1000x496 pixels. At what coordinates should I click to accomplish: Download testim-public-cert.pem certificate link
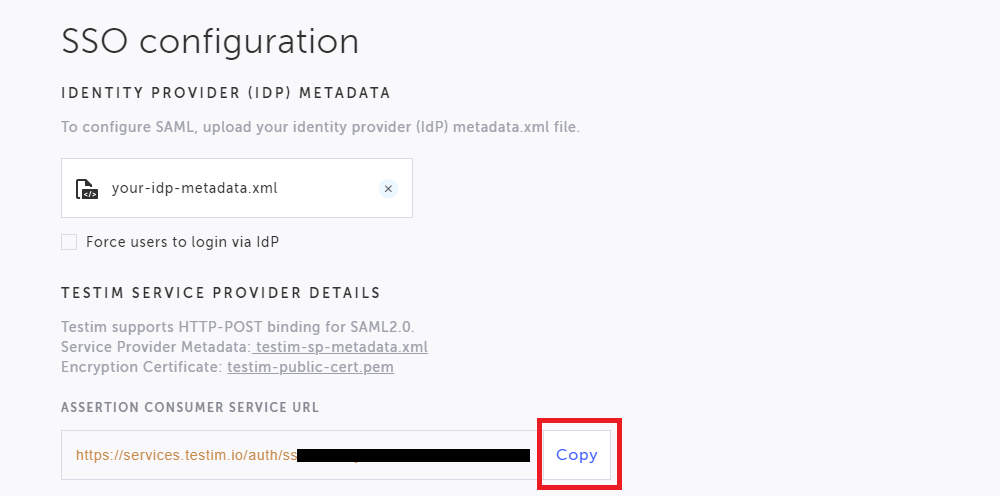310,367
